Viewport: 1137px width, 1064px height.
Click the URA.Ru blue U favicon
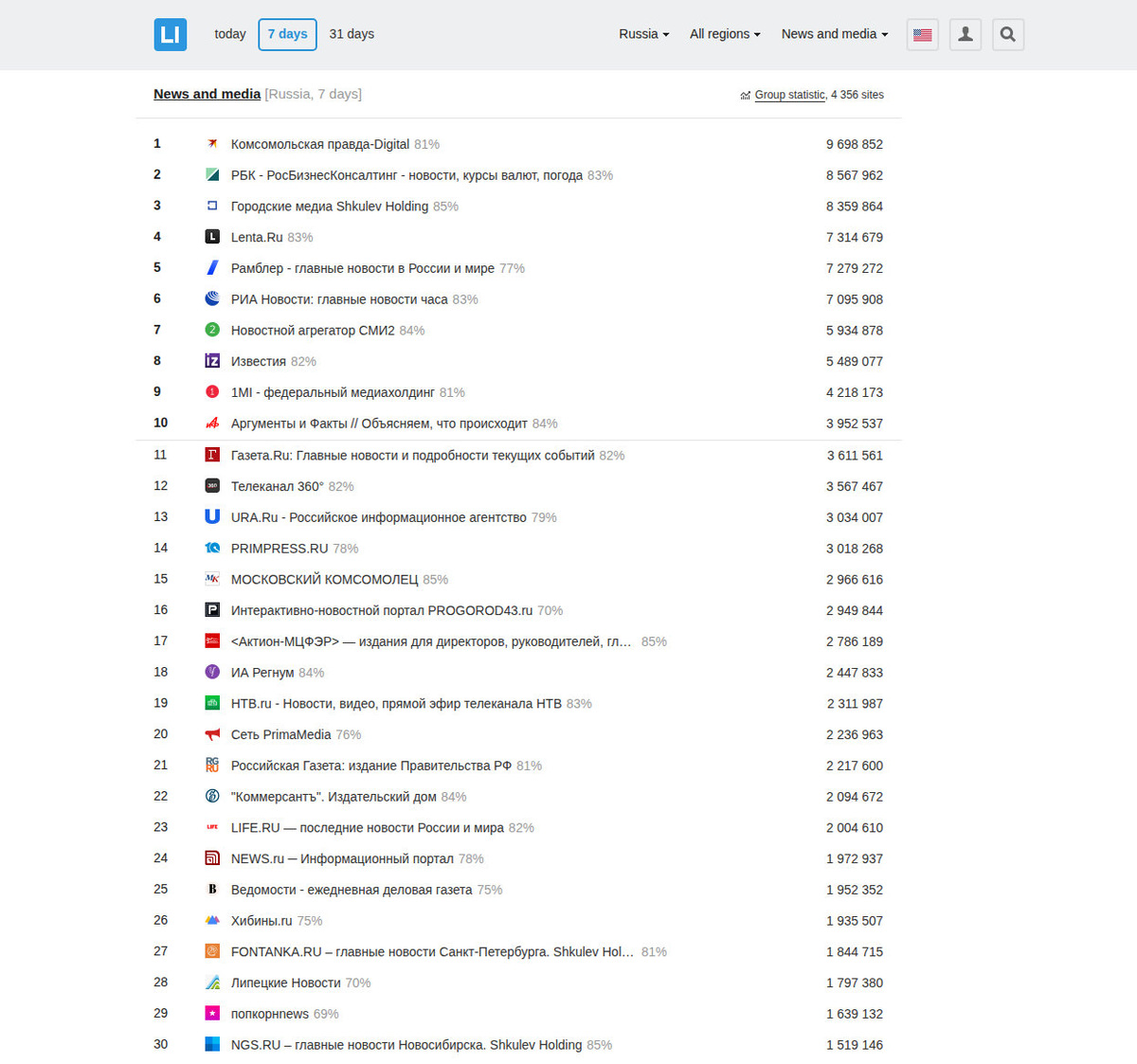pos(212,516)
